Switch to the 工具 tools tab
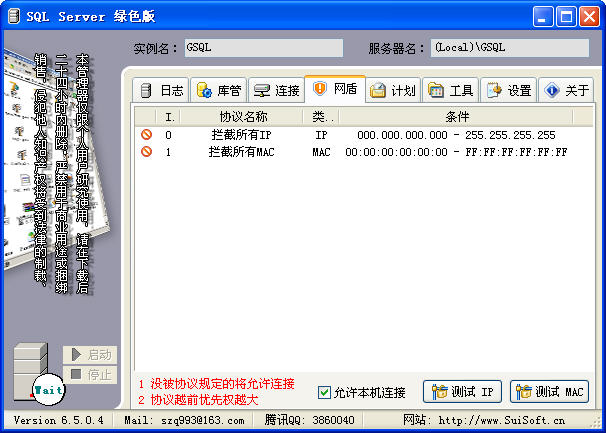606x433 pixels. [450, 90]
